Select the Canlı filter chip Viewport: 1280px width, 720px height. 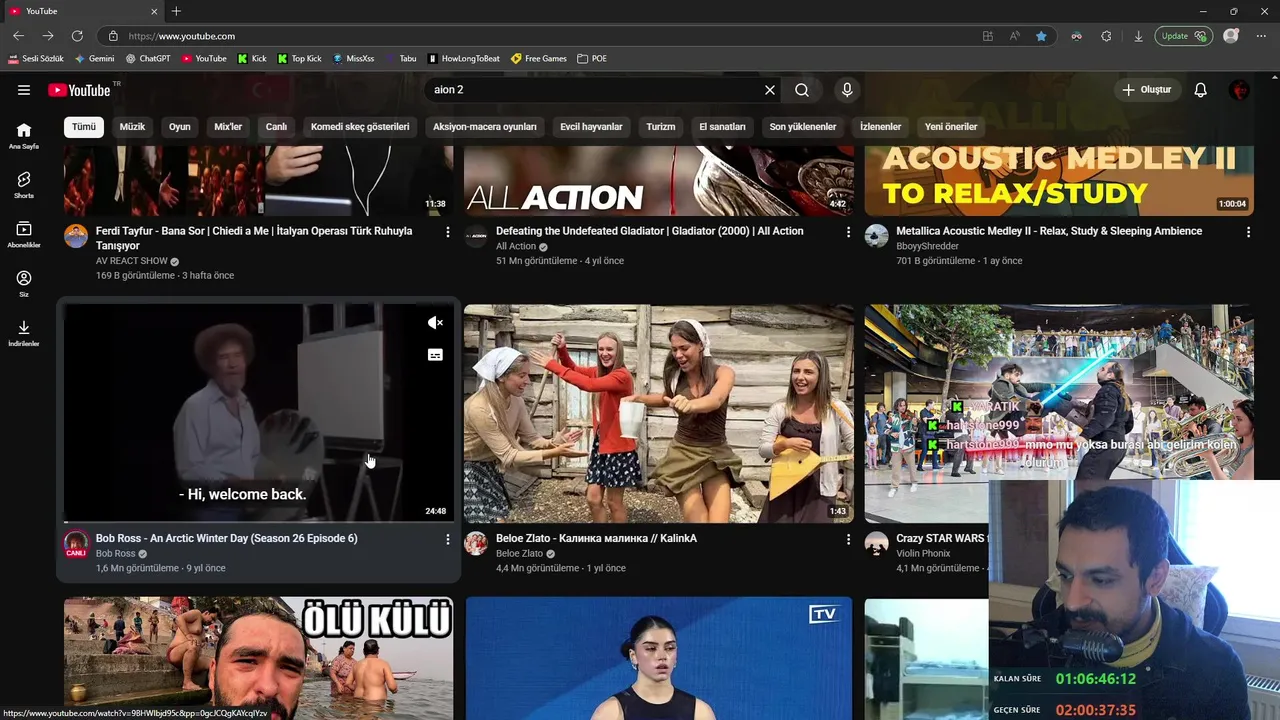(276, 127)
